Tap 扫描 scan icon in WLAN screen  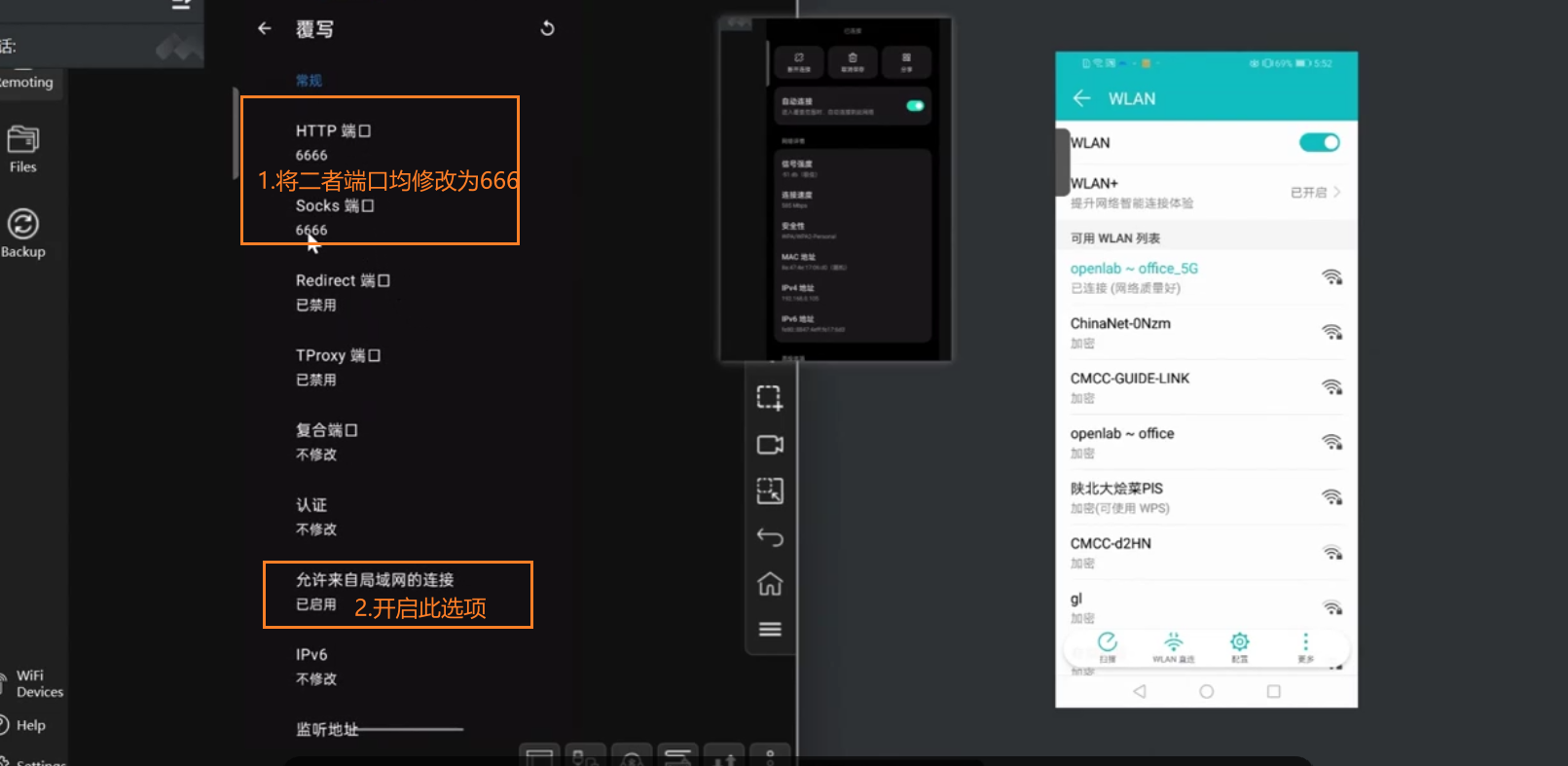[1108, 646]
